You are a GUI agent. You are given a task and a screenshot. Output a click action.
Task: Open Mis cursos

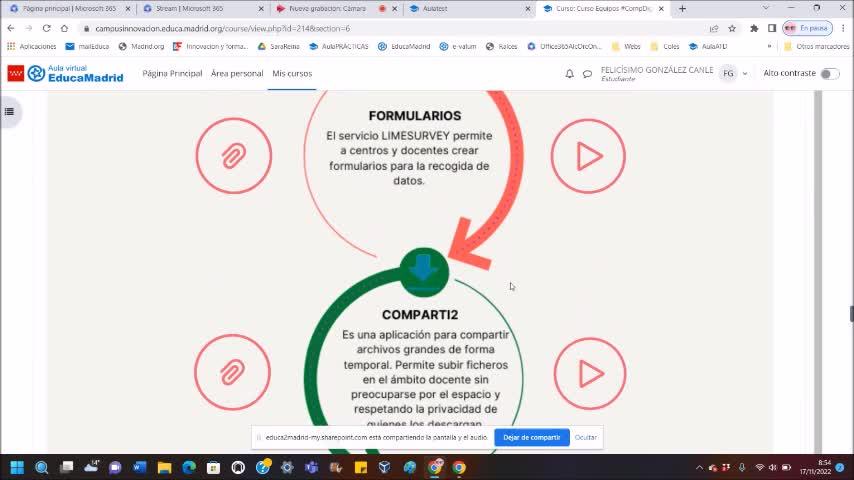coord(292,74)
